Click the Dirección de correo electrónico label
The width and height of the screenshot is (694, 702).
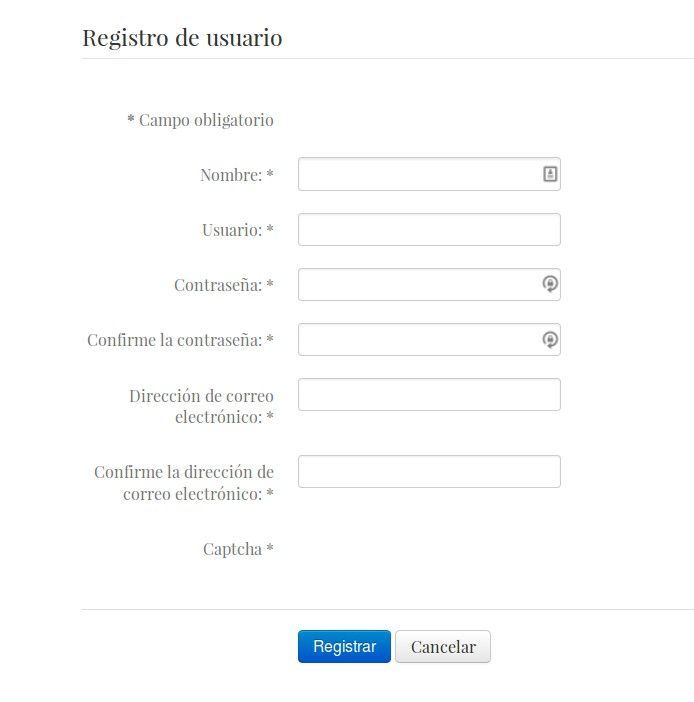coord(201,406)
